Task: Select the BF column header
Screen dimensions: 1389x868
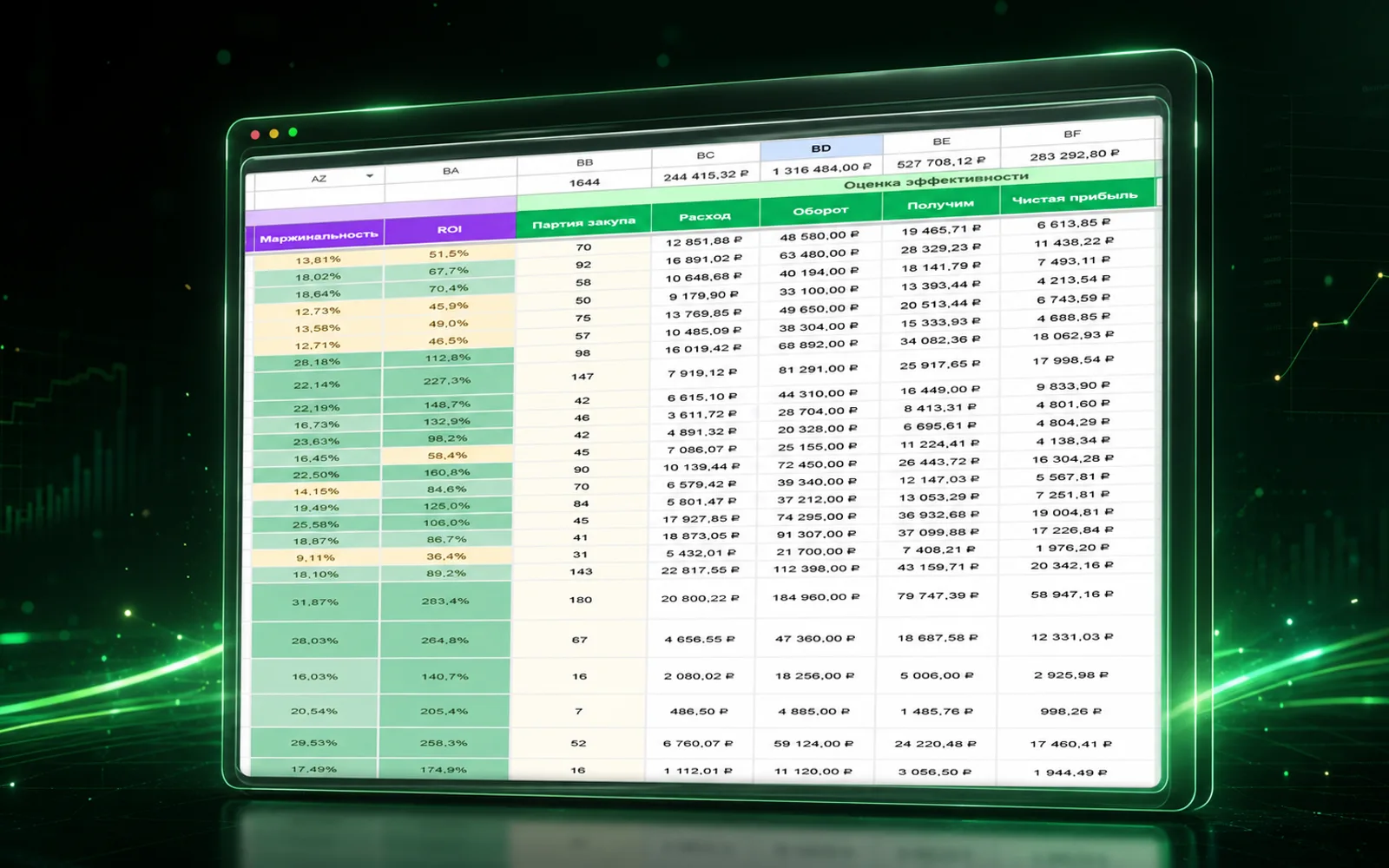Action: 1072,135
